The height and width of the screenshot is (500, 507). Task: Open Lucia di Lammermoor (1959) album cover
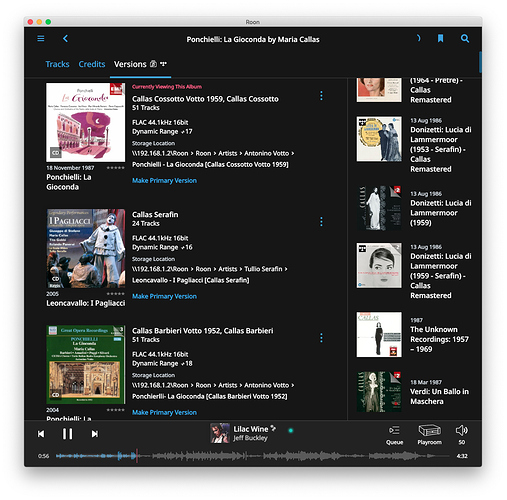point(379,208)
